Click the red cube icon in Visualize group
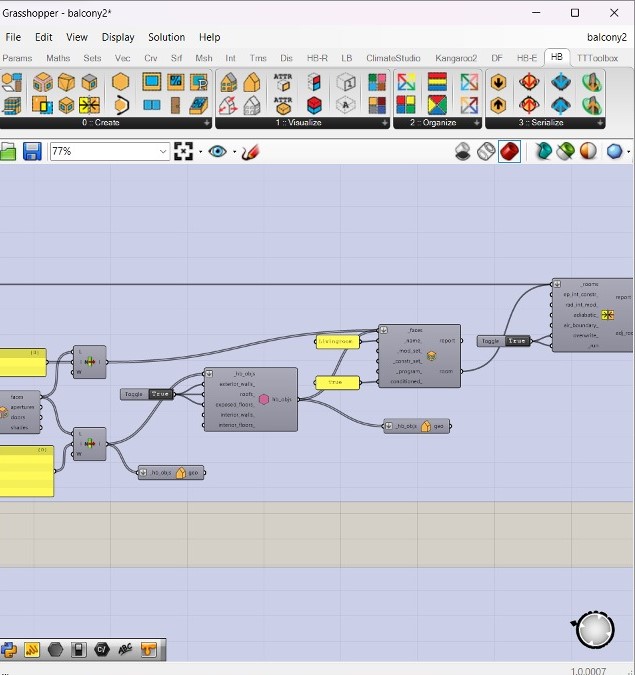This screenshot has width=635, height=675. tap(314, 105)
